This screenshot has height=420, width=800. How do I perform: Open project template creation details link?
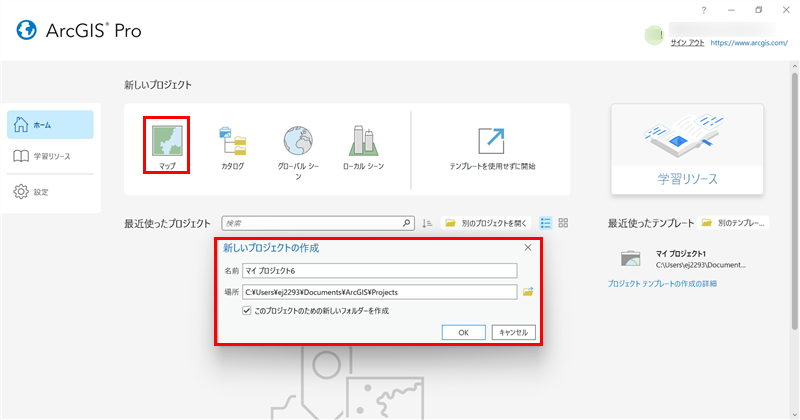point(662,284)
